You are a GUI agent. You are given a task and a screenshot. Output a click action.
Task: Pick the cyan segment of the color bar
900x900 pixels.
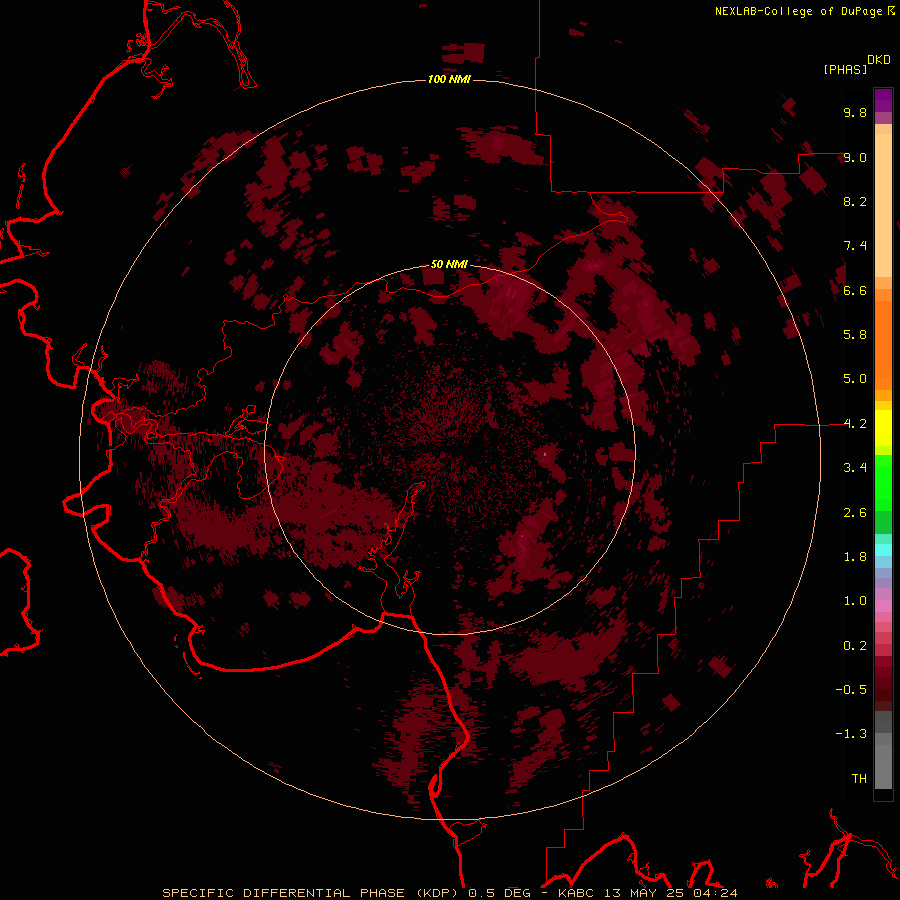[x=883, y=550]
